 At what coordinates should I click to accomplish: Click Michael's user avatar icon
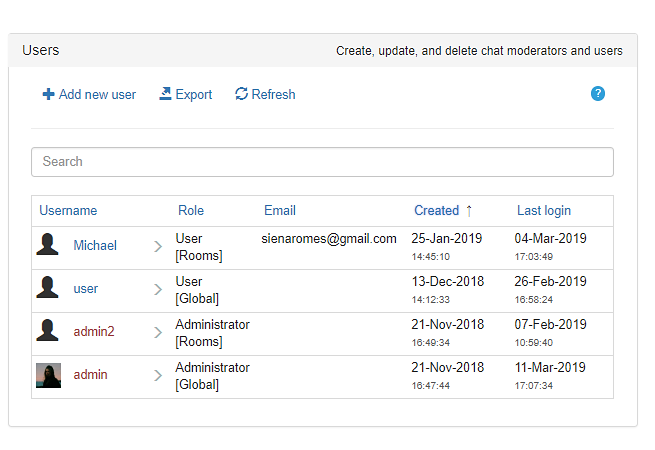(47, 246)
